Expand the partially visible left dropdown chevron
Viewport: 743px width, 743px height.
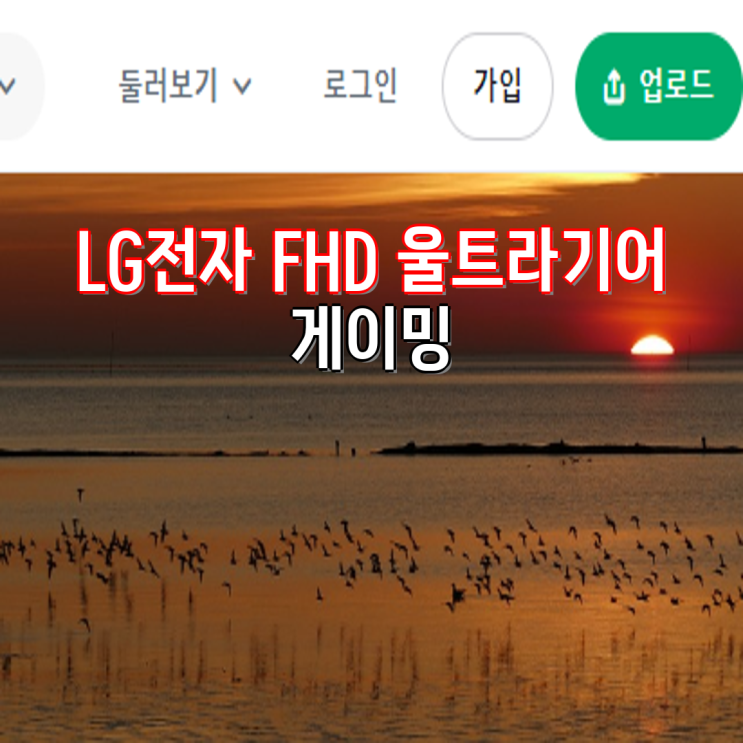[x=7, y=87]
